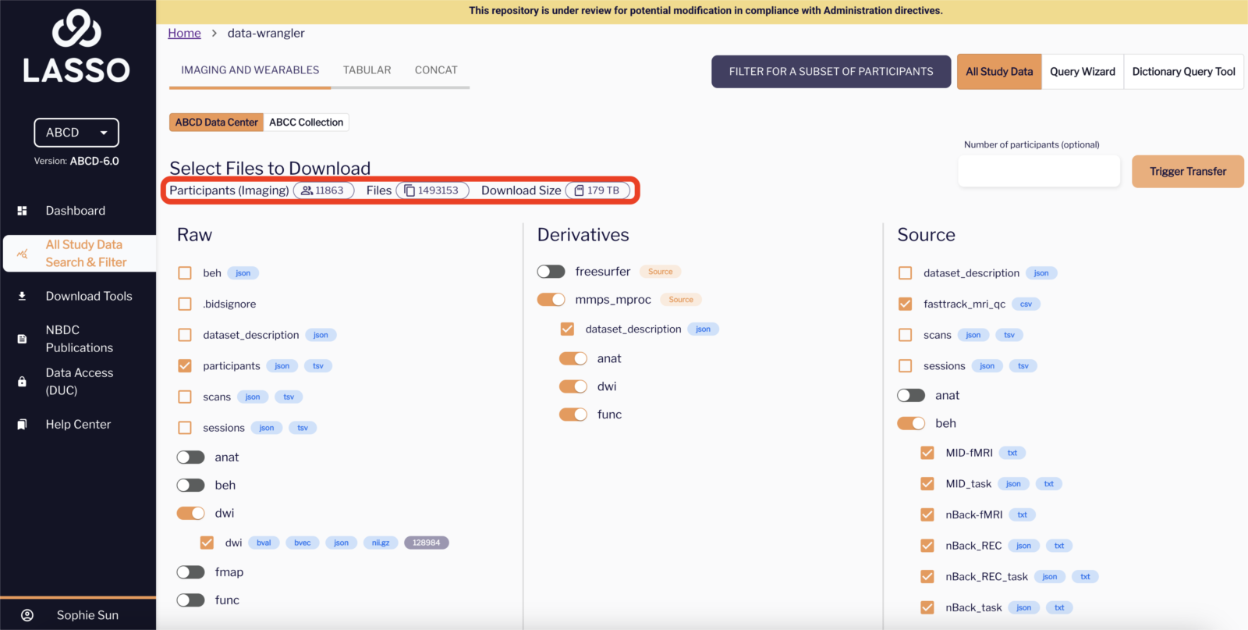Enable the Raw beh toggle
Image resolution: width=1248 pixels, height=630 pixels.
pyautogui.click(x=190, y=485)
